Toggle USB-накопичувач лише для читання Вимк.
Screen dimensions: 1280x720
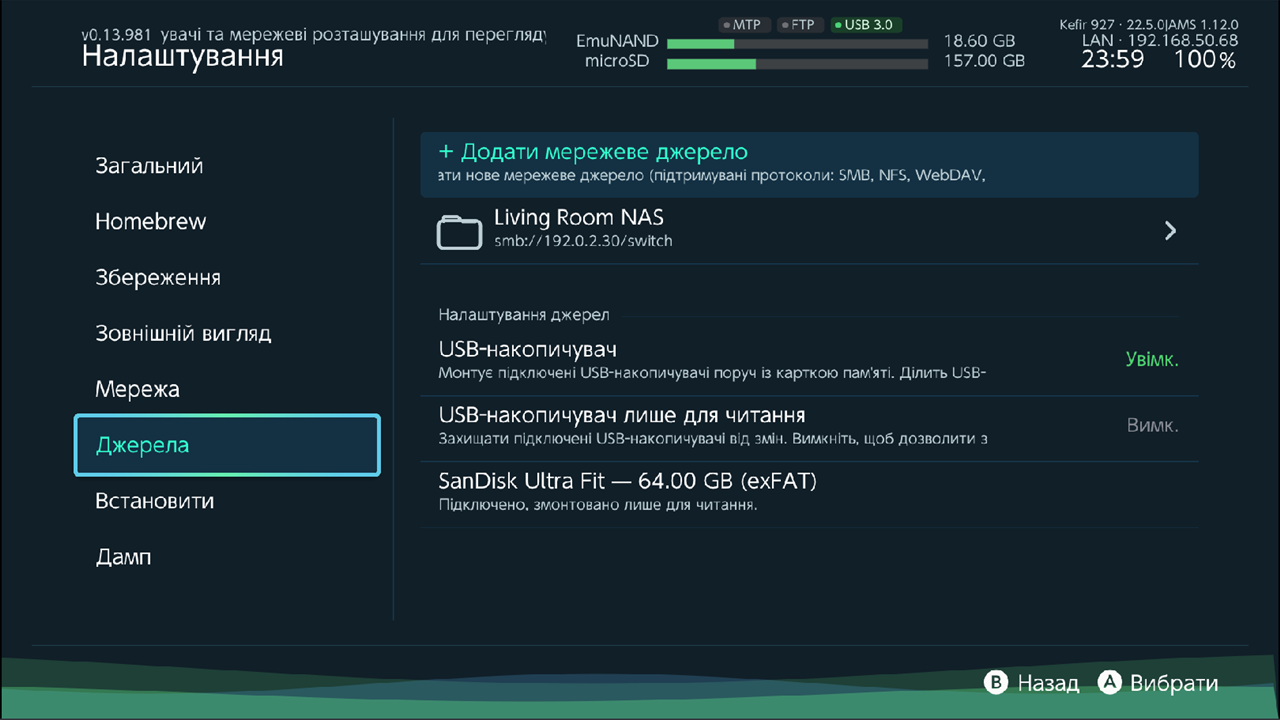click(x=1152, y=425)
